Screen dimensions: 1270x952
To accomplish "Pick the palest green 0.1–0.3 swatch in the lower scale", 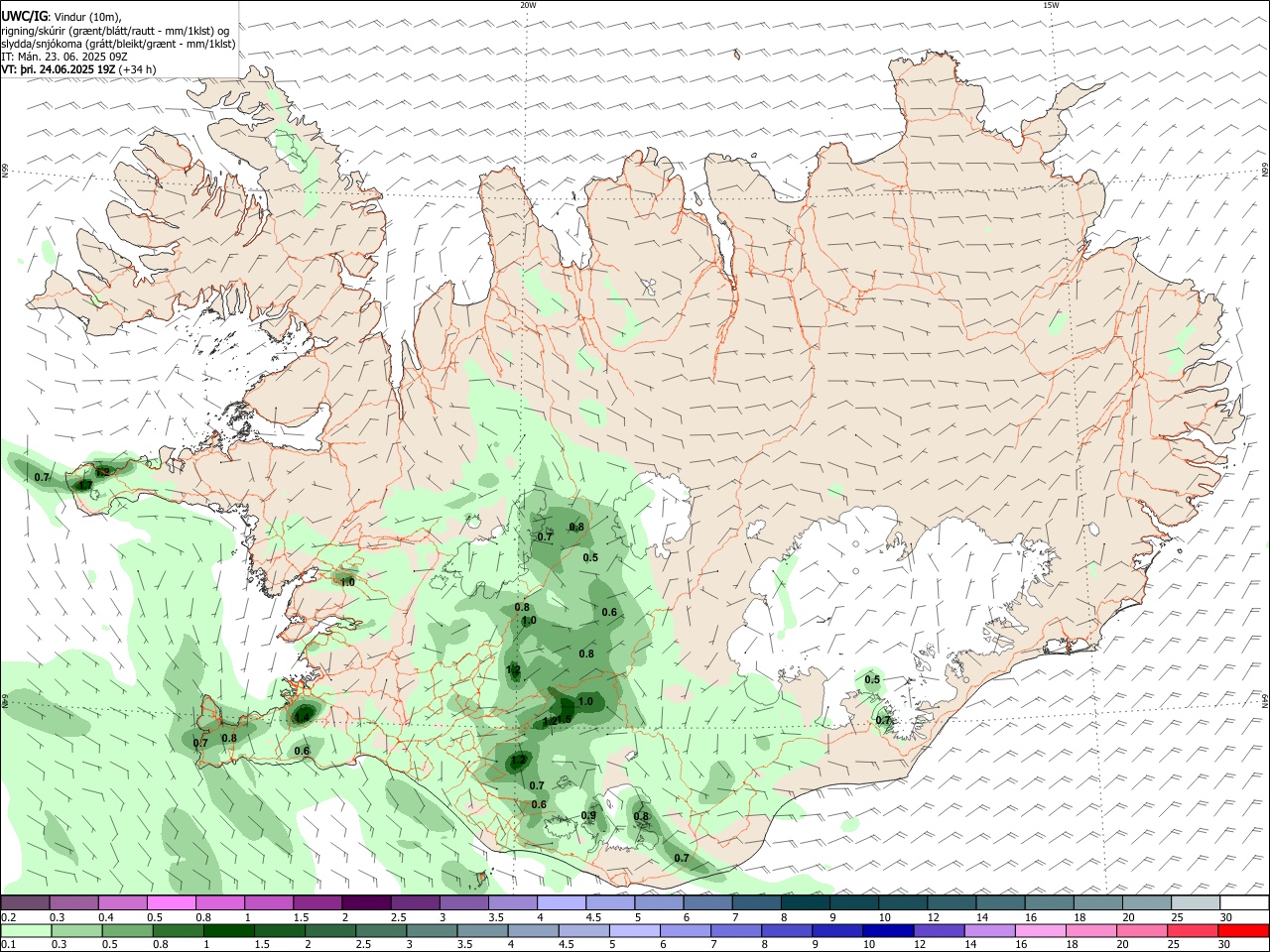I will [x=27, y=931].
